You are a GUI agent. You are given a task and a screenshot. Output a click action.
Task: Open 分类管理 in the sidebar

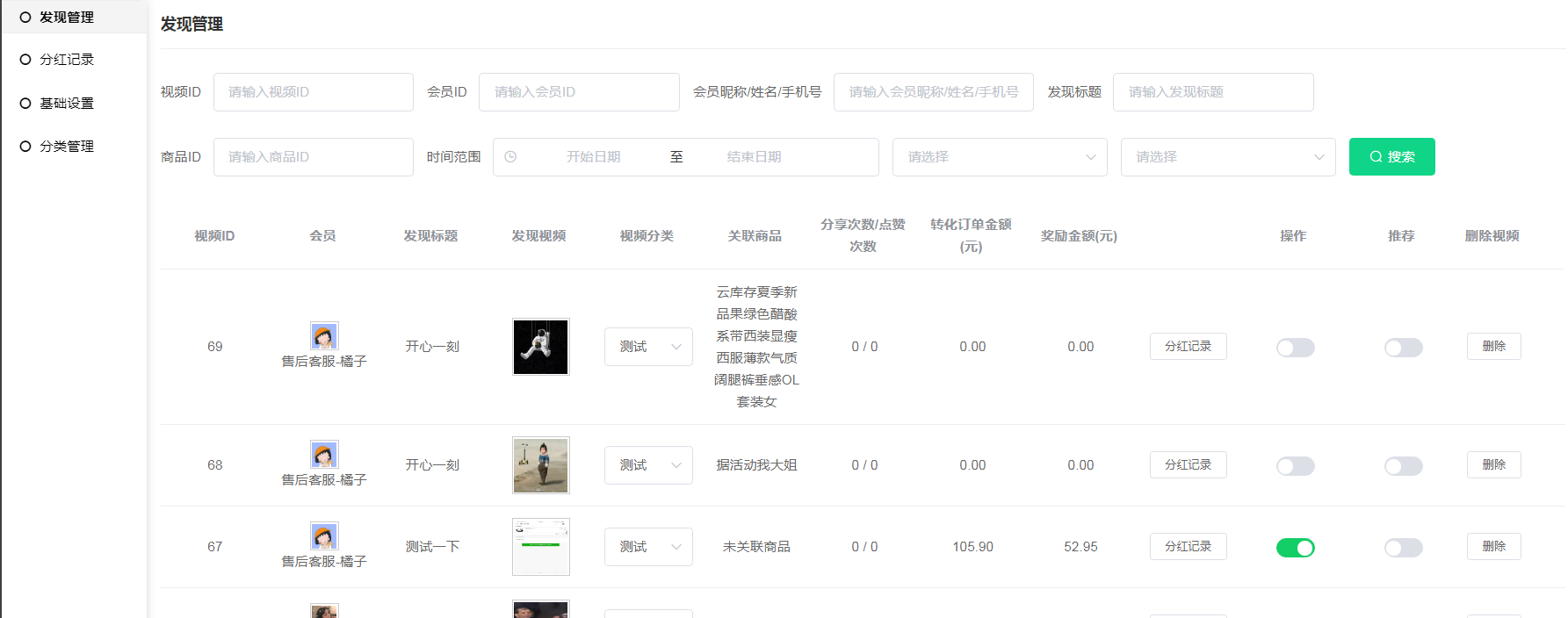[x=67, y=146]
